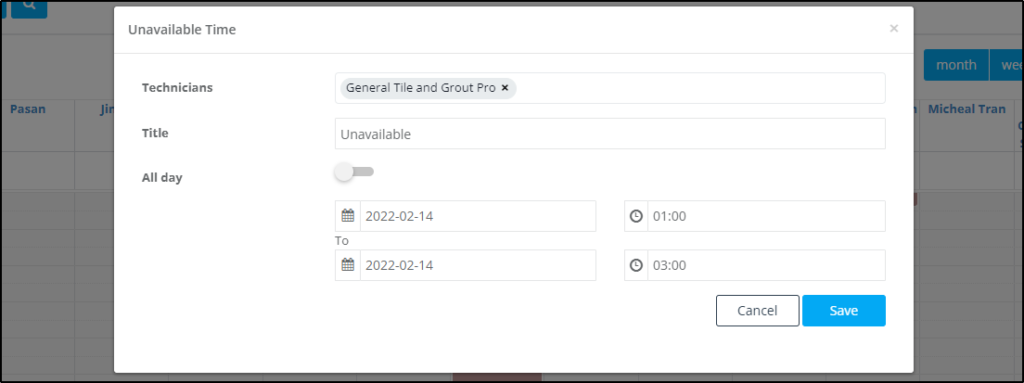
Task: Save the unavailable time entry
Action: click(x=844, y=310)
